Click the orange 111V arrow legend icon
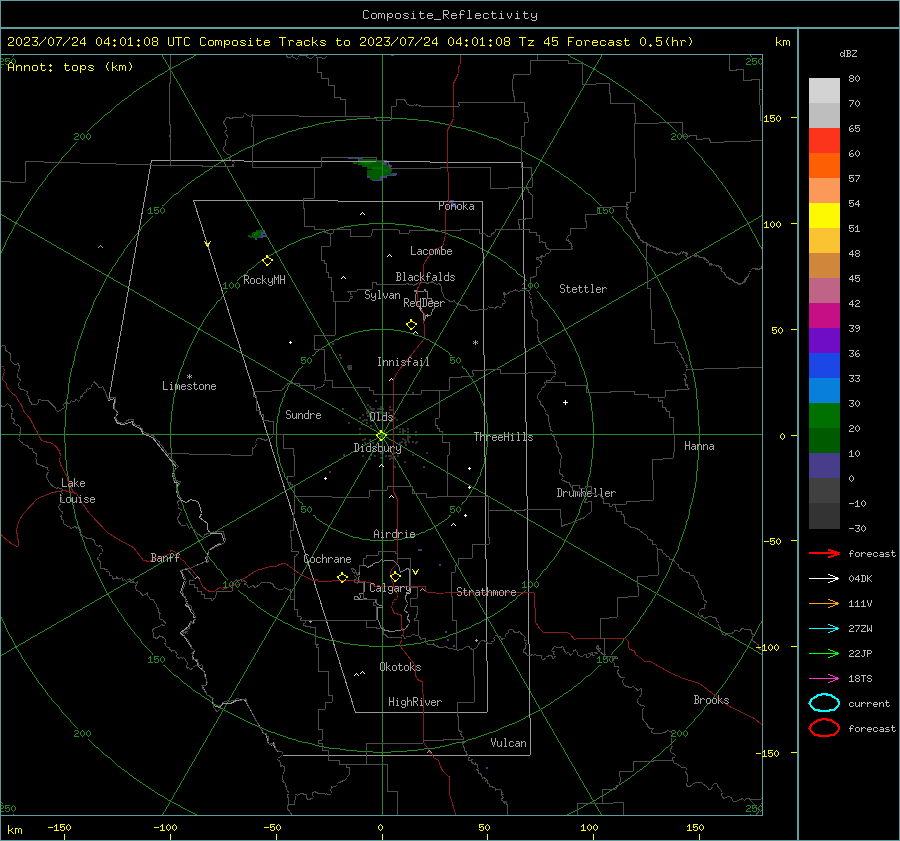Image resolution: width=900 pixels, height=841 pixels. pyautogui.click(x=824, y=603)
